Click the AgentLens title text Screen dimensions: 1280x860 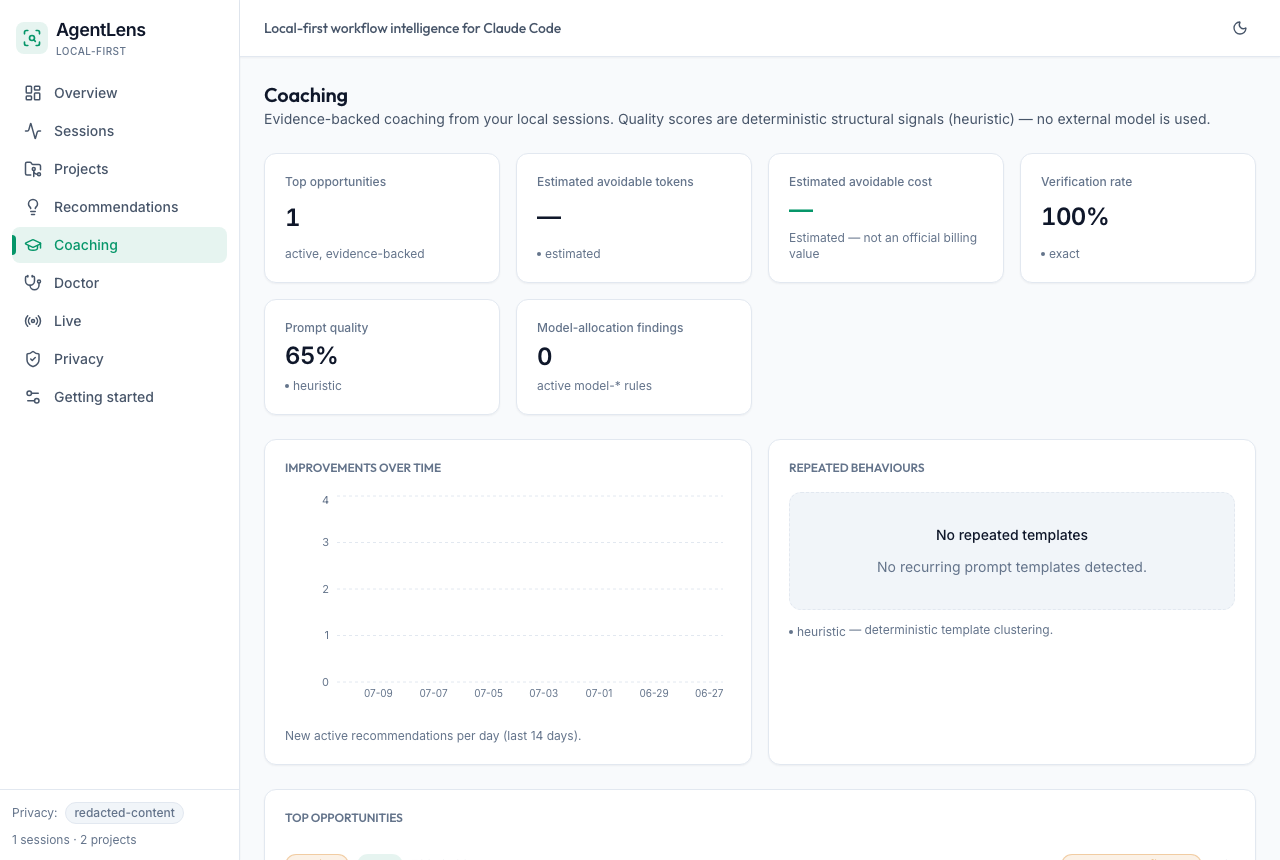pyautogui.click(x=101, y=30)
